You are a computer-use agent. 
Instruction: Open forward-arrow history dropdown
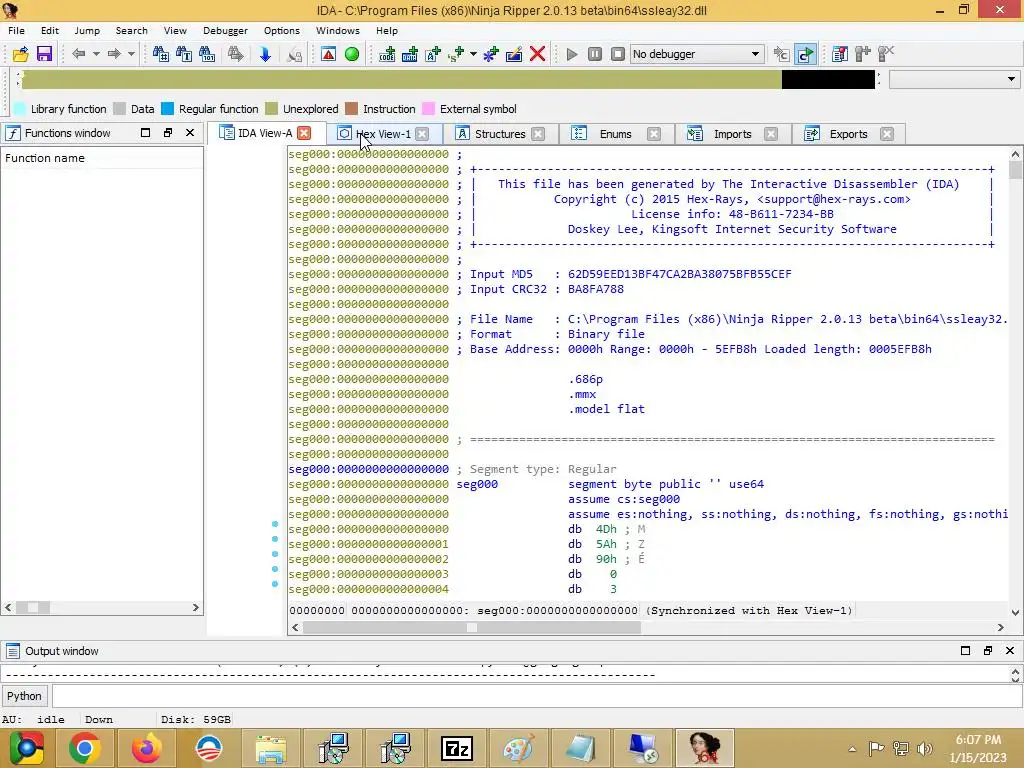131,54
